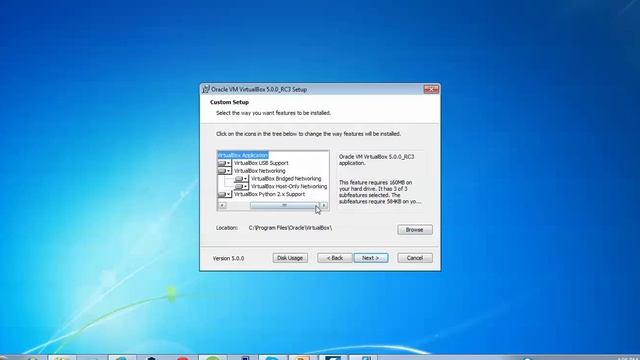
Task: Select the VirtualBox Networking label
Action: click(260, 171)
